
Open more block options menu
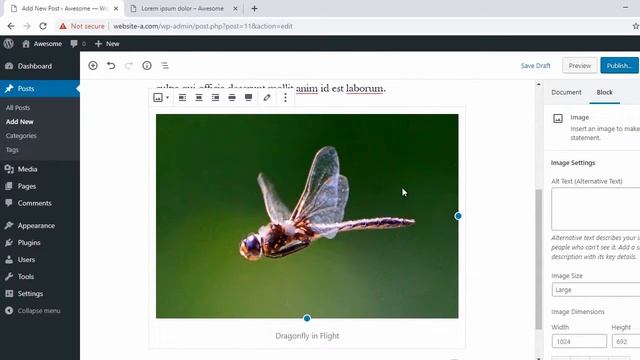point(285,98)
